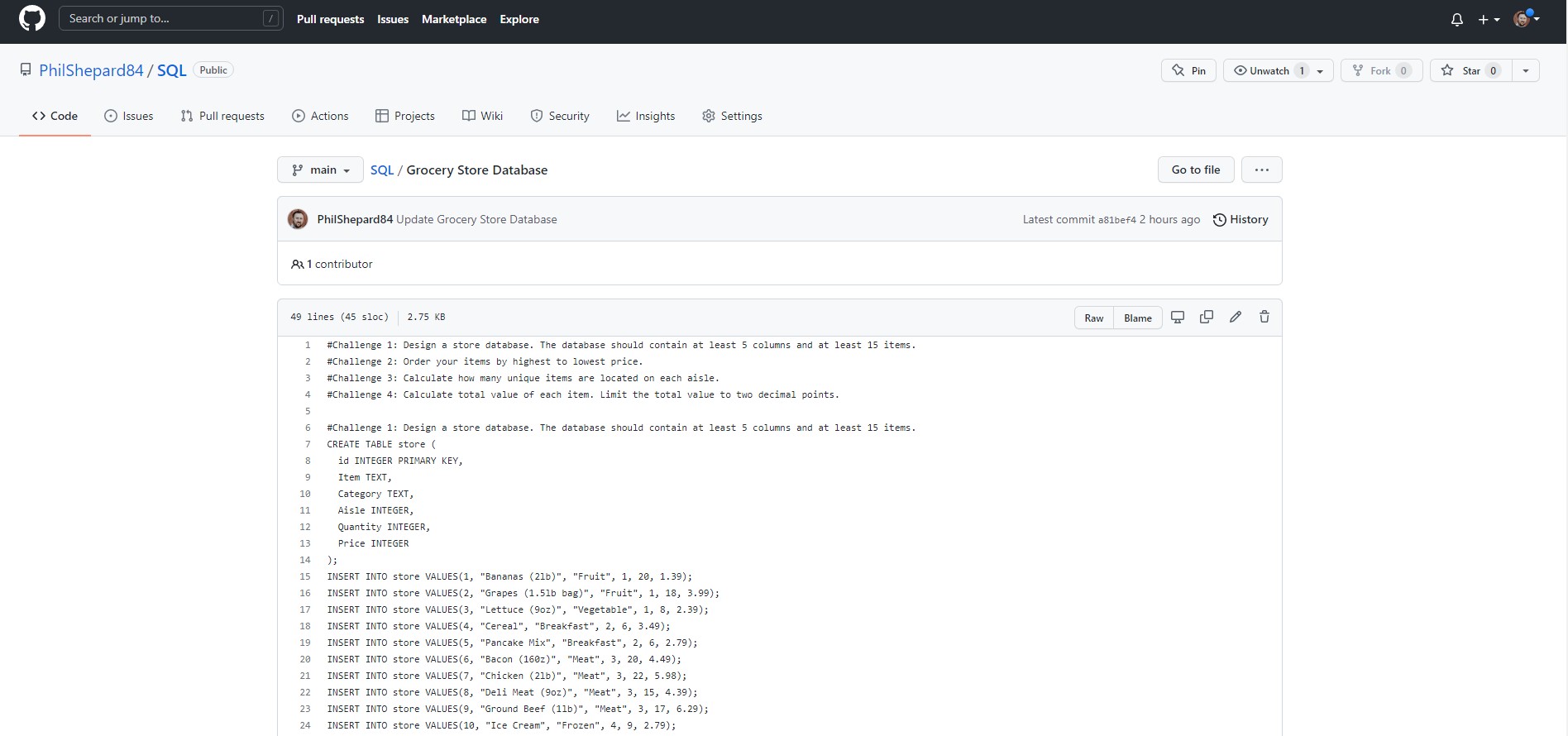The width and height of the screenshot is (1568, 736).
Task: Edit this file with pencil icon
Action: pos(1236,318)
